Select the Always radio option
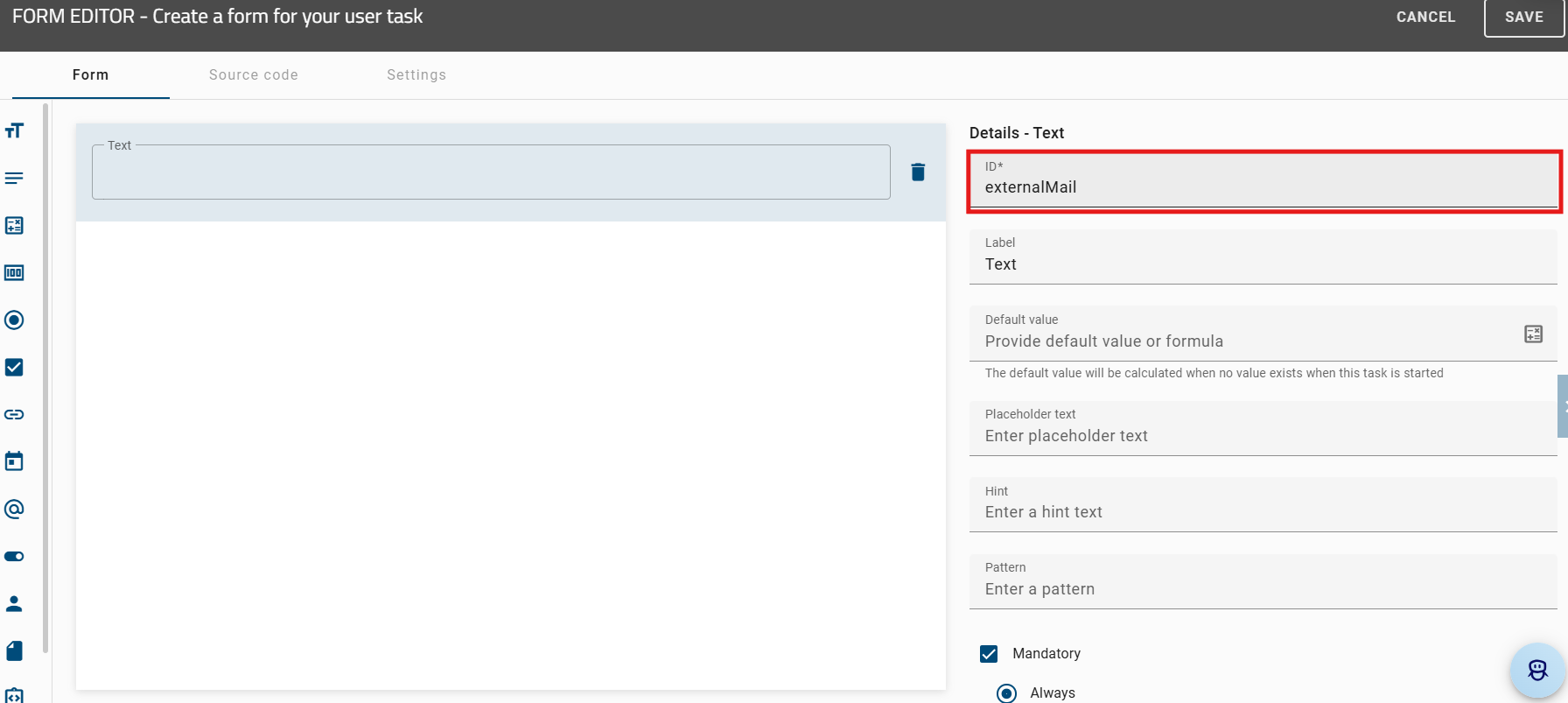Screen dimensions: 1568x703 pyautogui.click(x=1007, y=692)
